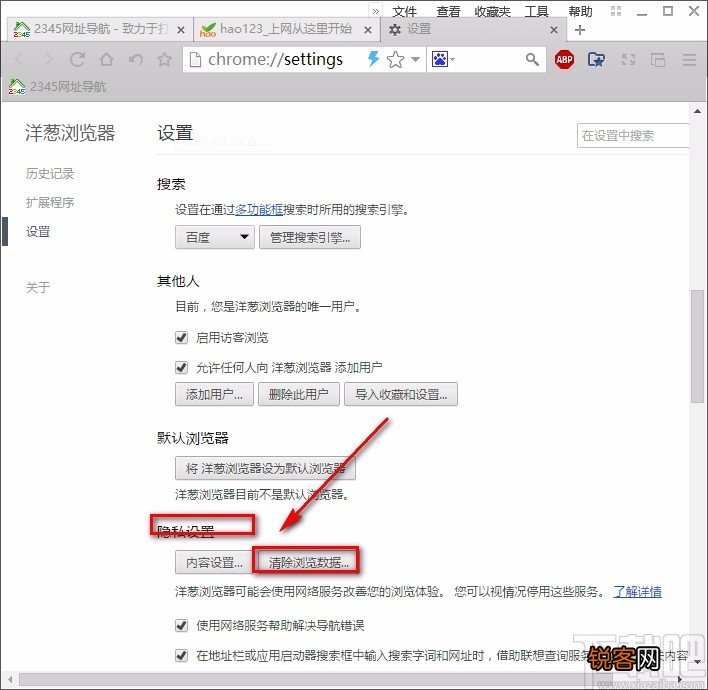Click the star favorites icon in toolbar
The width and height of the screenshot is (708, 690).
(x=164, y=59)
